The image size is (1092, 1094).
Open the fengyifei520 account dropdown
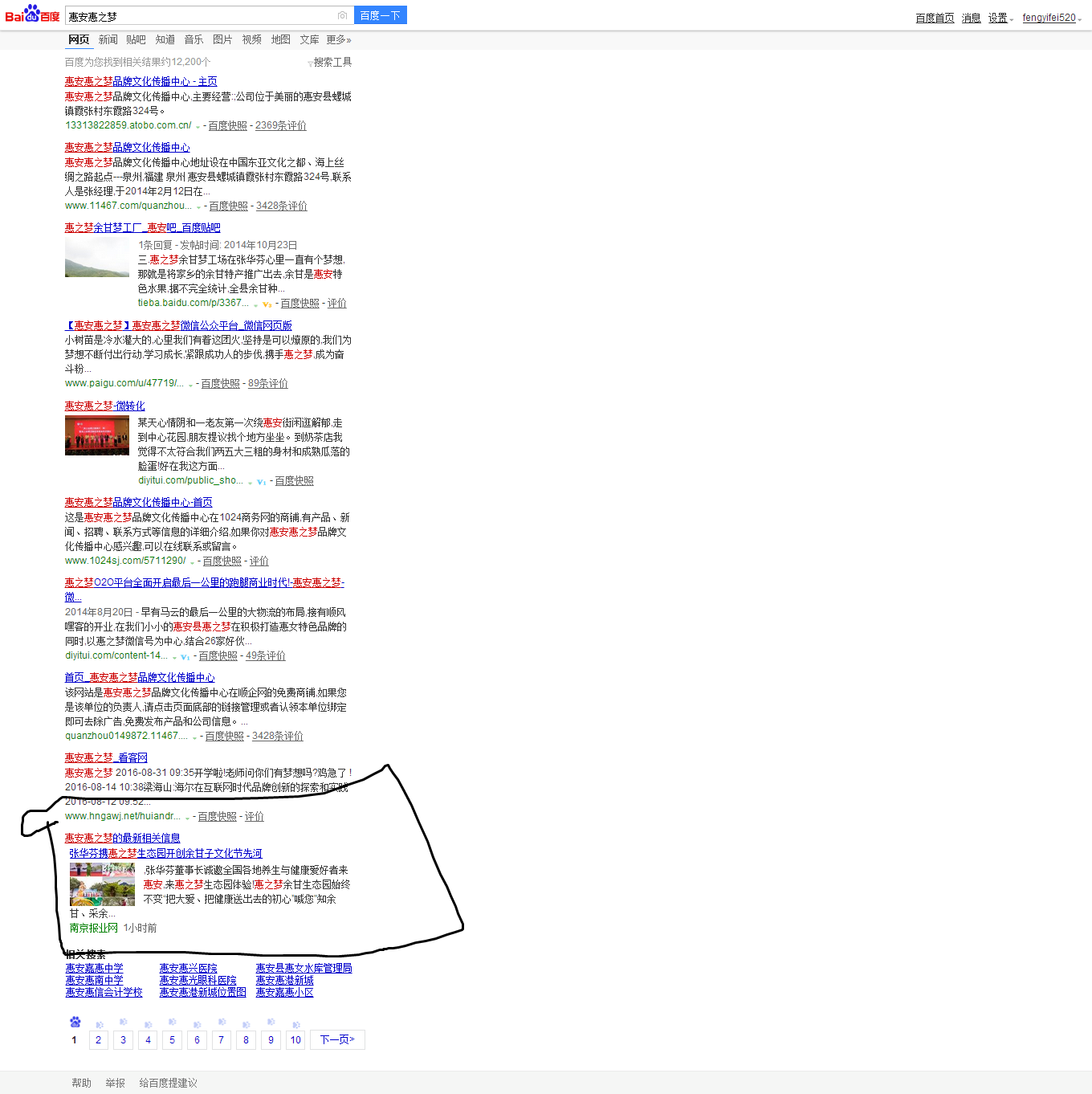[1052, 18]
